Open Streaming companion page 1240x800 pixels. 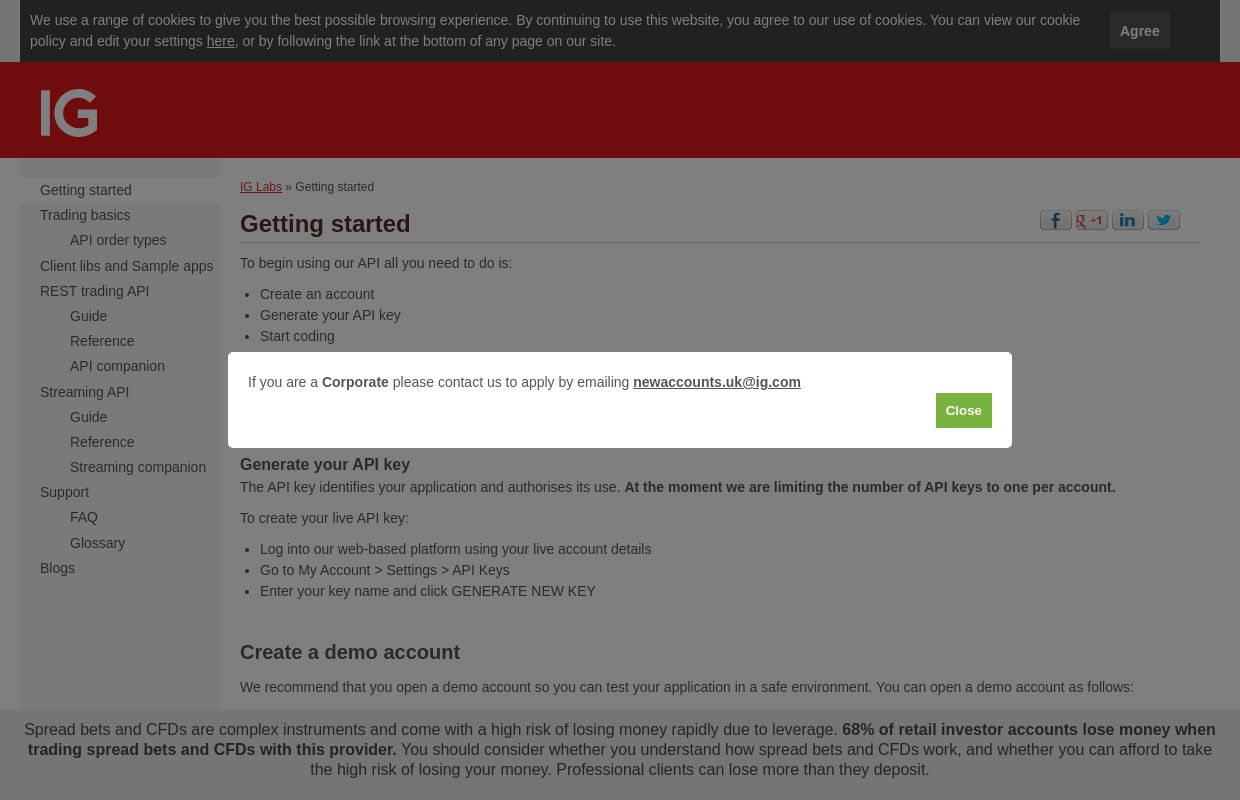click(x=138, y=467)
